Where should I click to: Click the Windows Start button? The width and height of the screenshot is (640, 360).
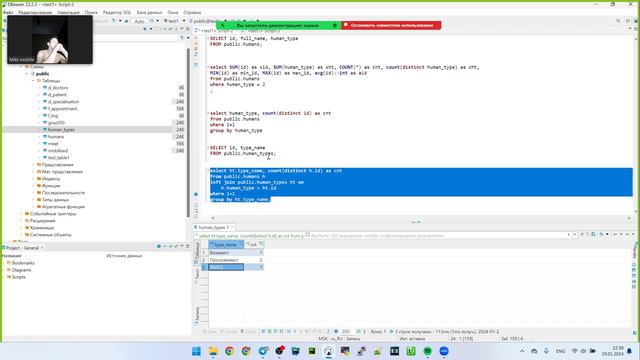coord(196,351)
